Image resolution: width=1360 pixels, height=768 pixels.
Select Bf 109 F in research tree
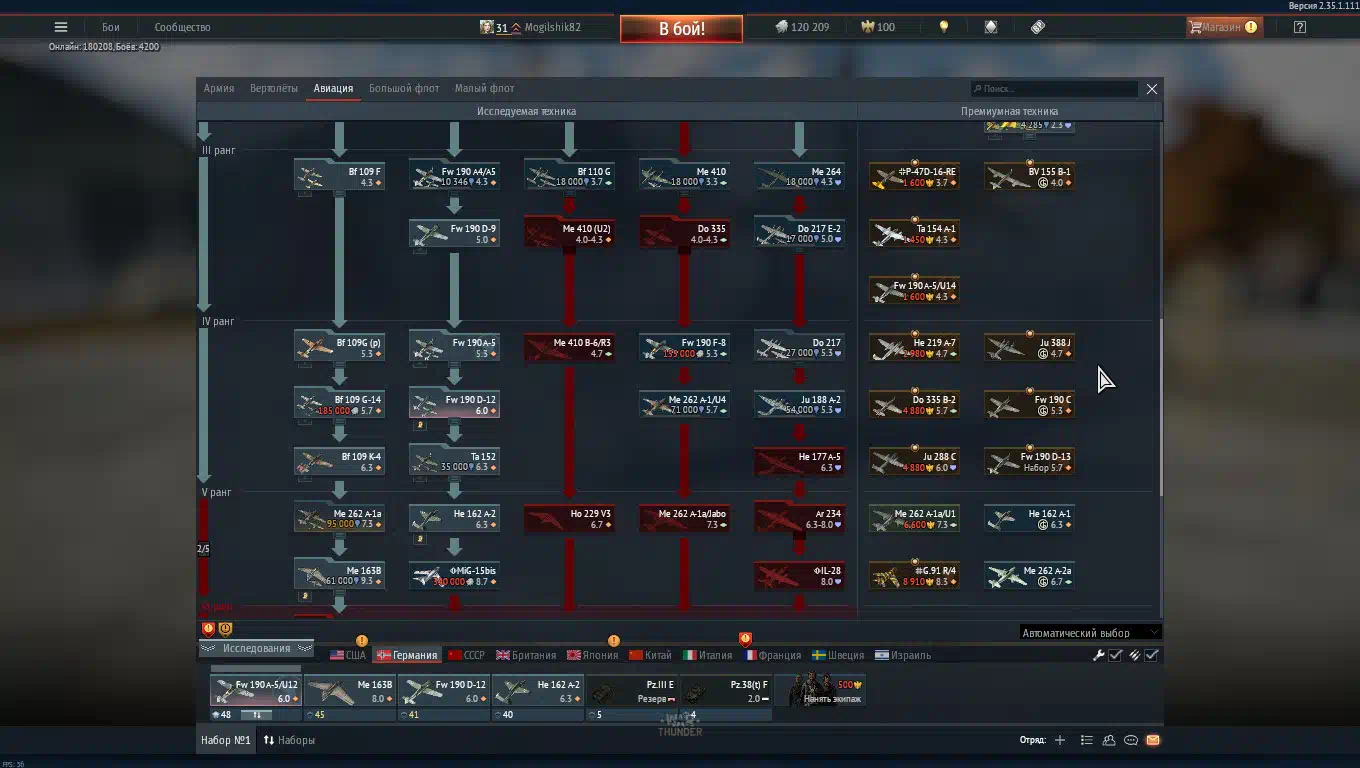point(339,176)
